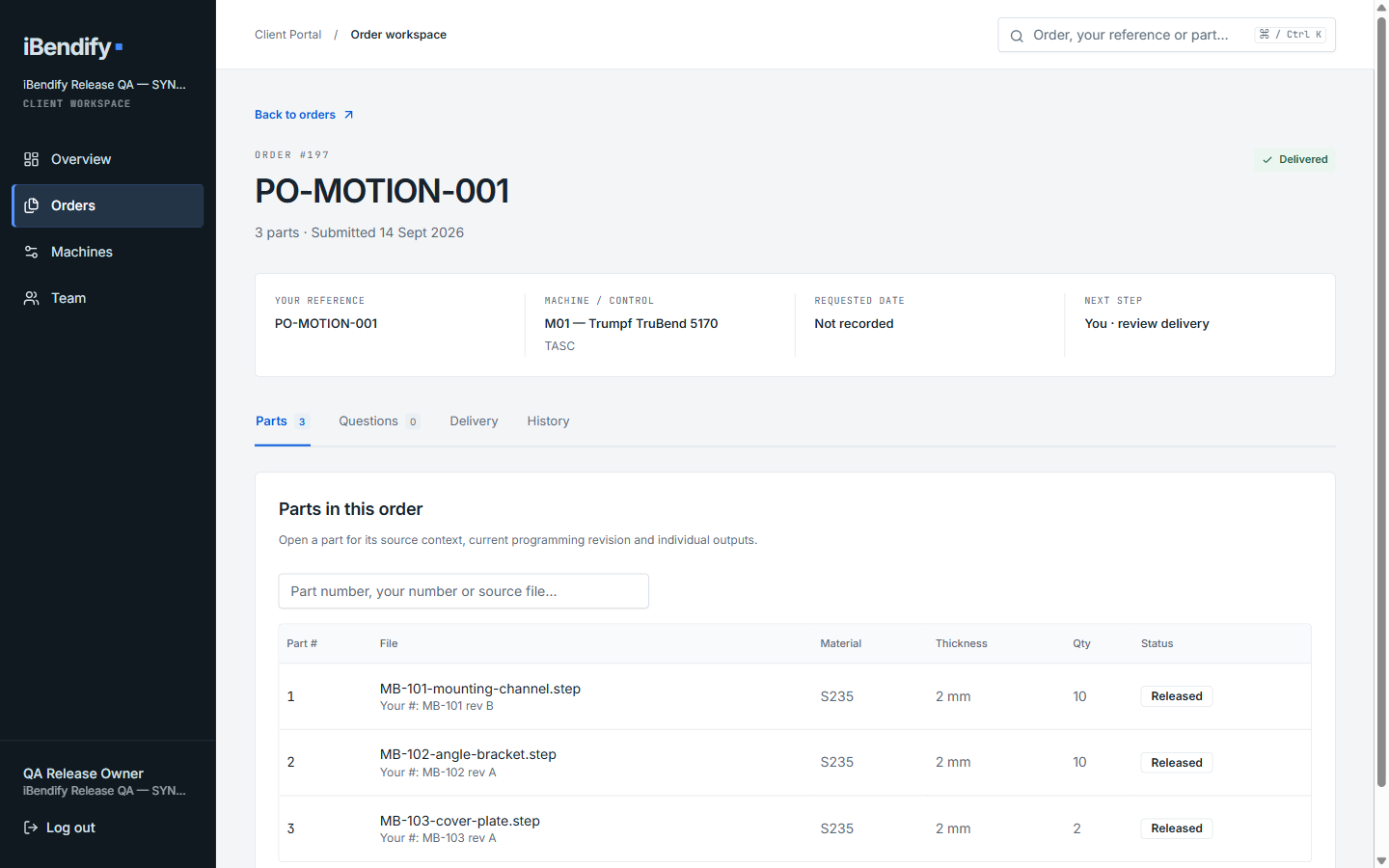Open the Delivery tab
The width and height of the screenshot is (1389, 868).
(474, 421)
